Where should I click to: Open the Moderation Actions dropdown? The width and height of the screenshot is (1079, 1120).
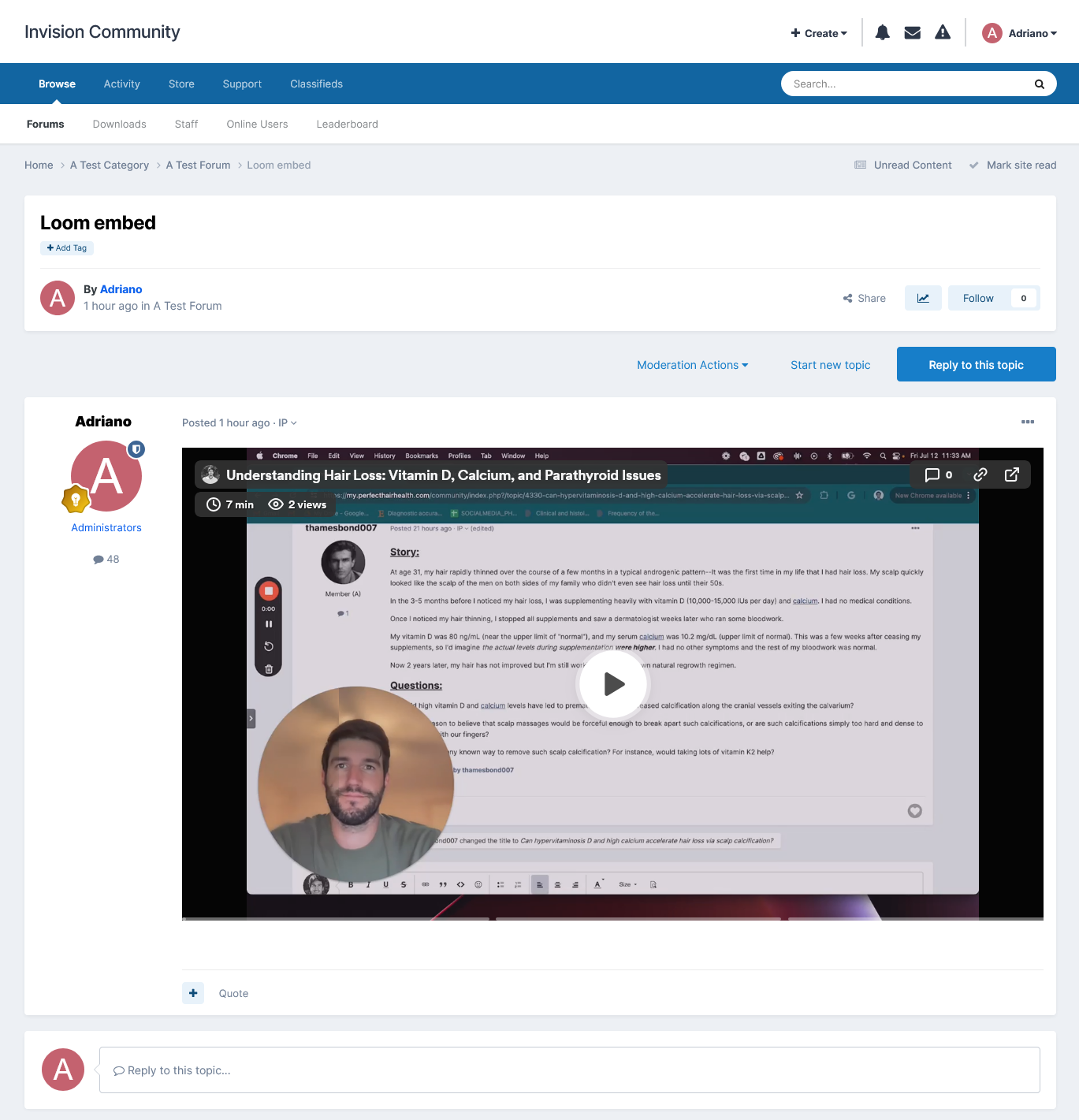pos(693,365)
